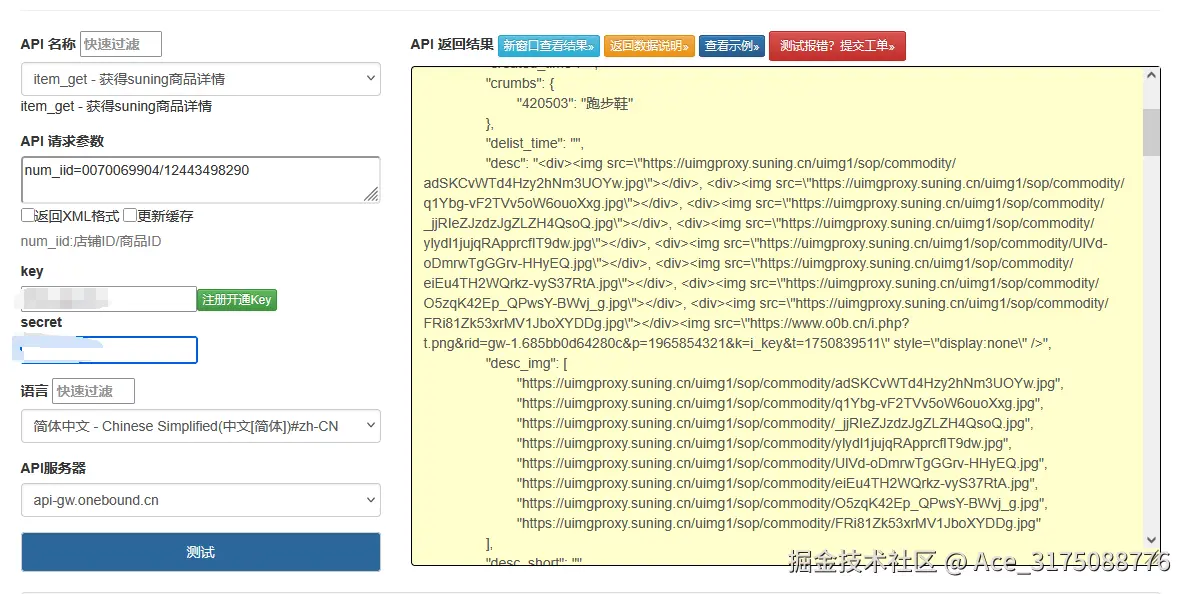1189x594 pixels.
Task: Click the first desc_img URL adSKCvWTd4Hzy2hNm3UOYw.jpg
Action: (790, 383)
